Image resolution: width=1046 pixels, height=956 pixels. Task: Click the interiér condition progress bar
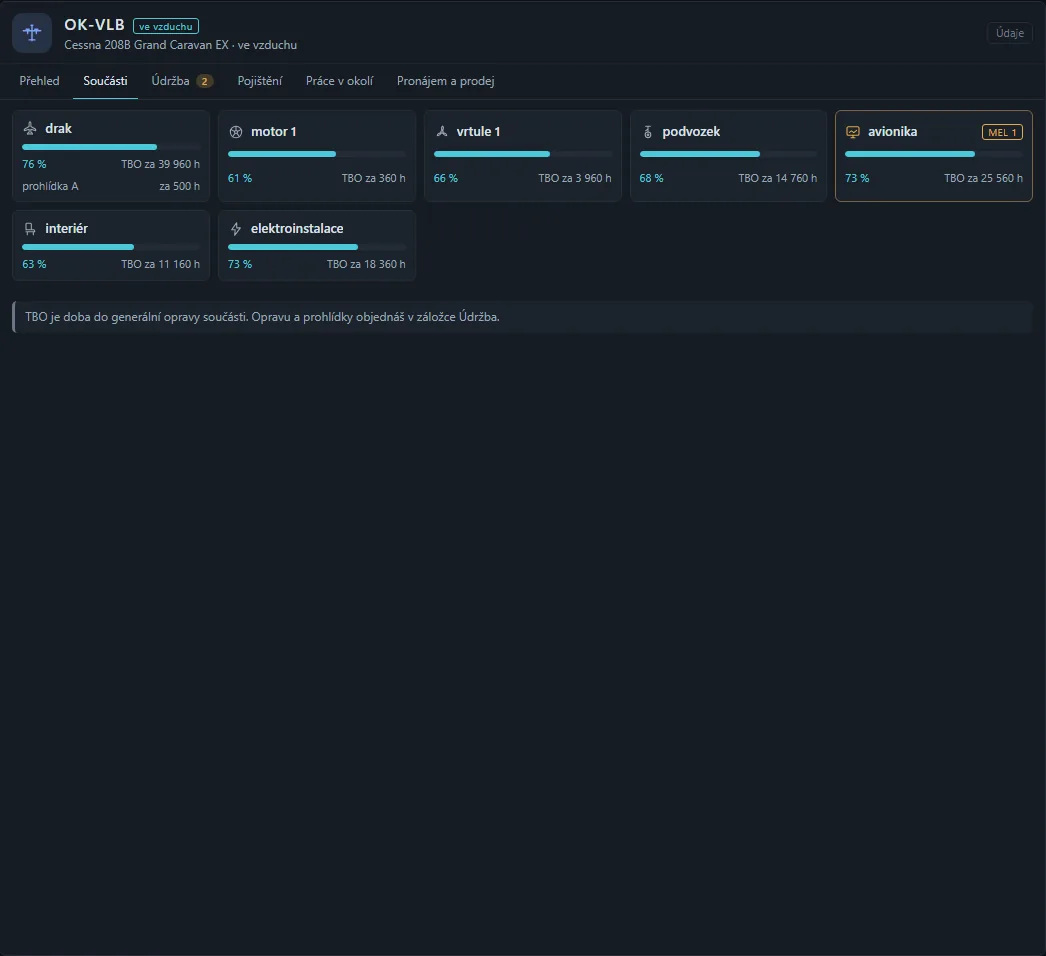(x=111, y=247)
